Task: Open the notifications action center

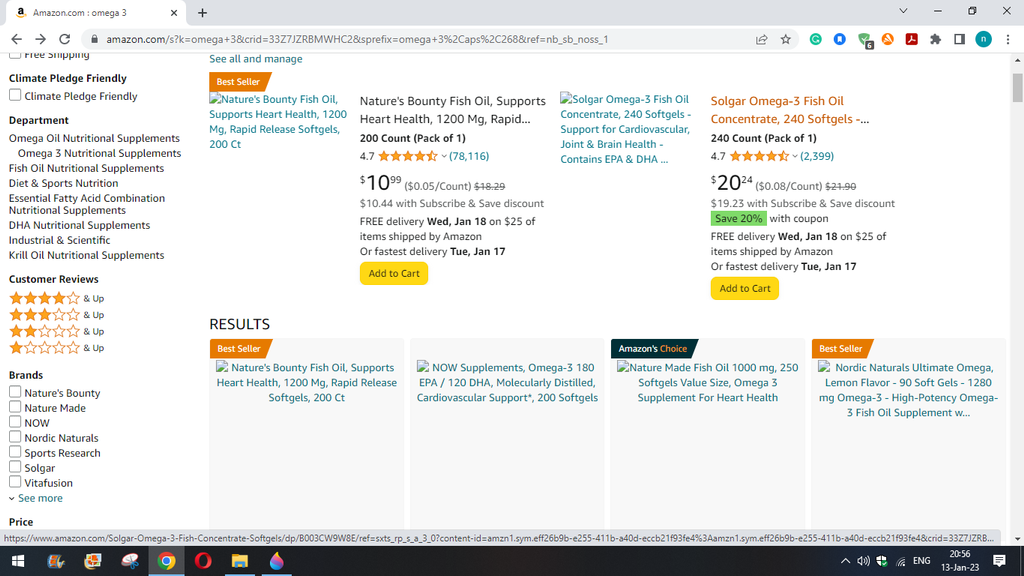Action: click(x=999, y=561)
